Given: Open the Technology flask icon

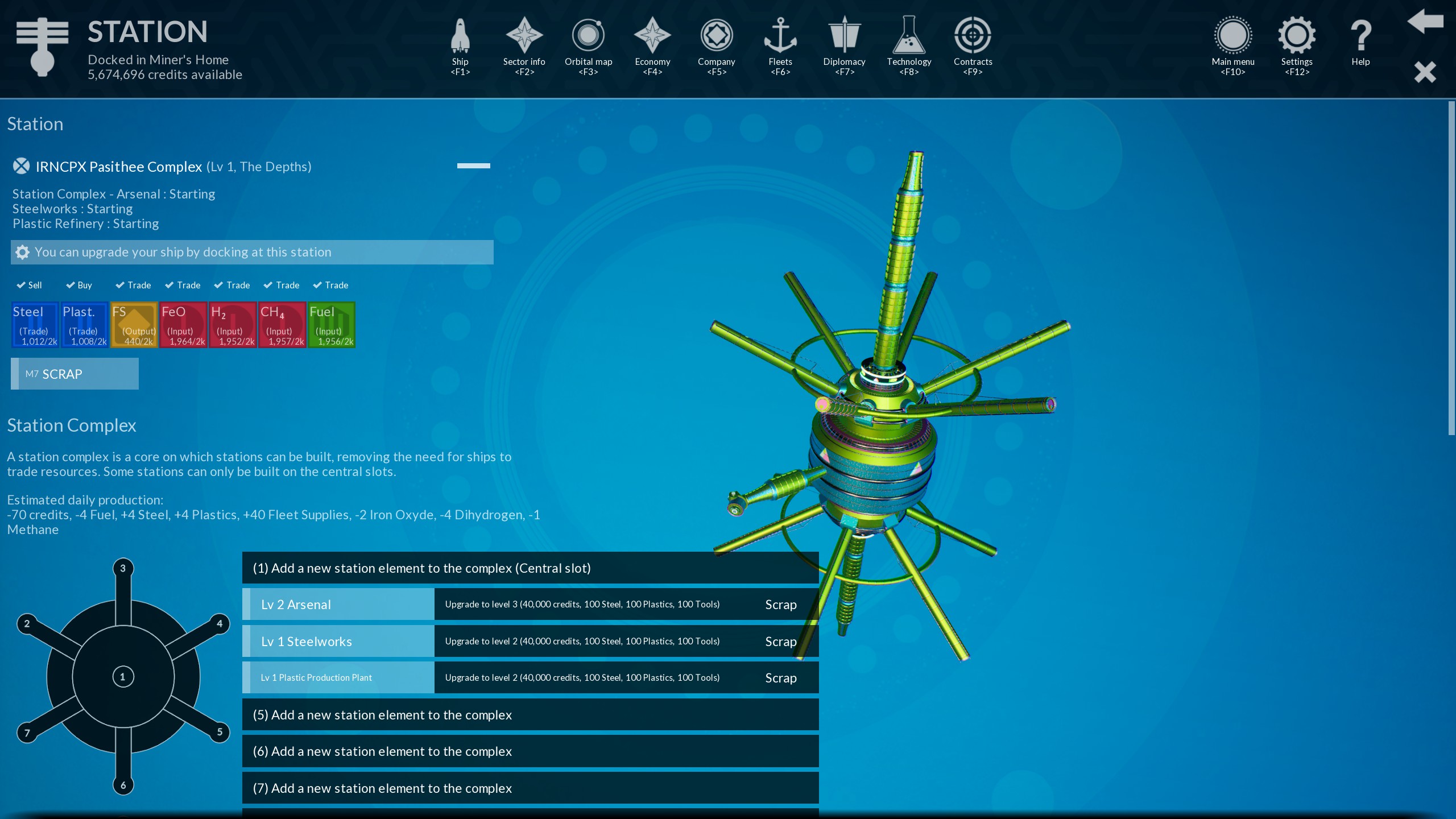Looking at the screenshot, I should pyautogui.click(x=908, y=36).
